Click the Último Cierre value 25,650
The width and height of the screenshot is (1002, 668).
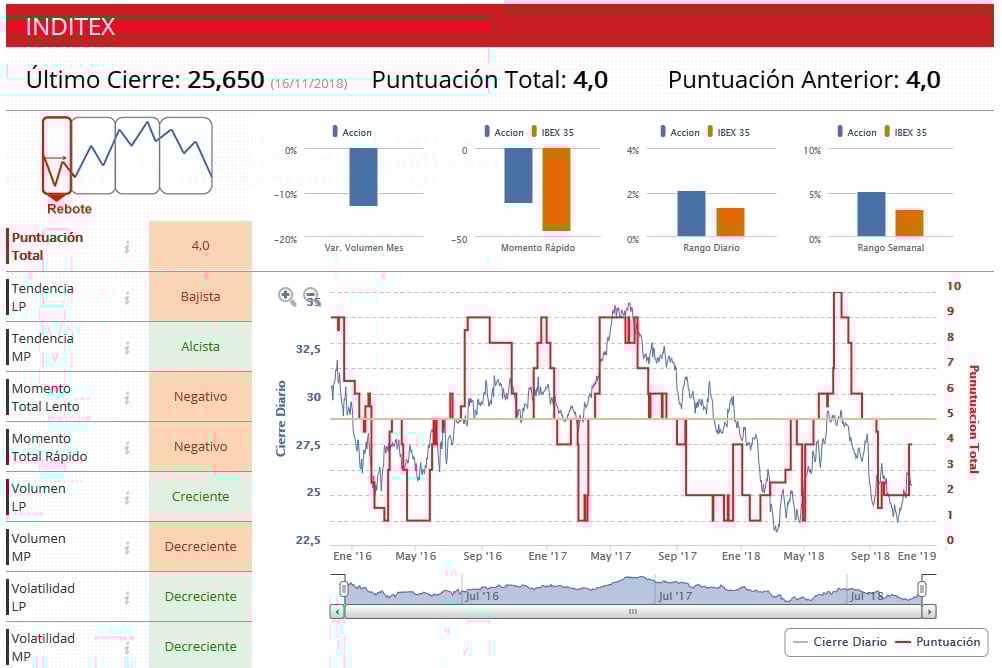click(x=226, y=80)
